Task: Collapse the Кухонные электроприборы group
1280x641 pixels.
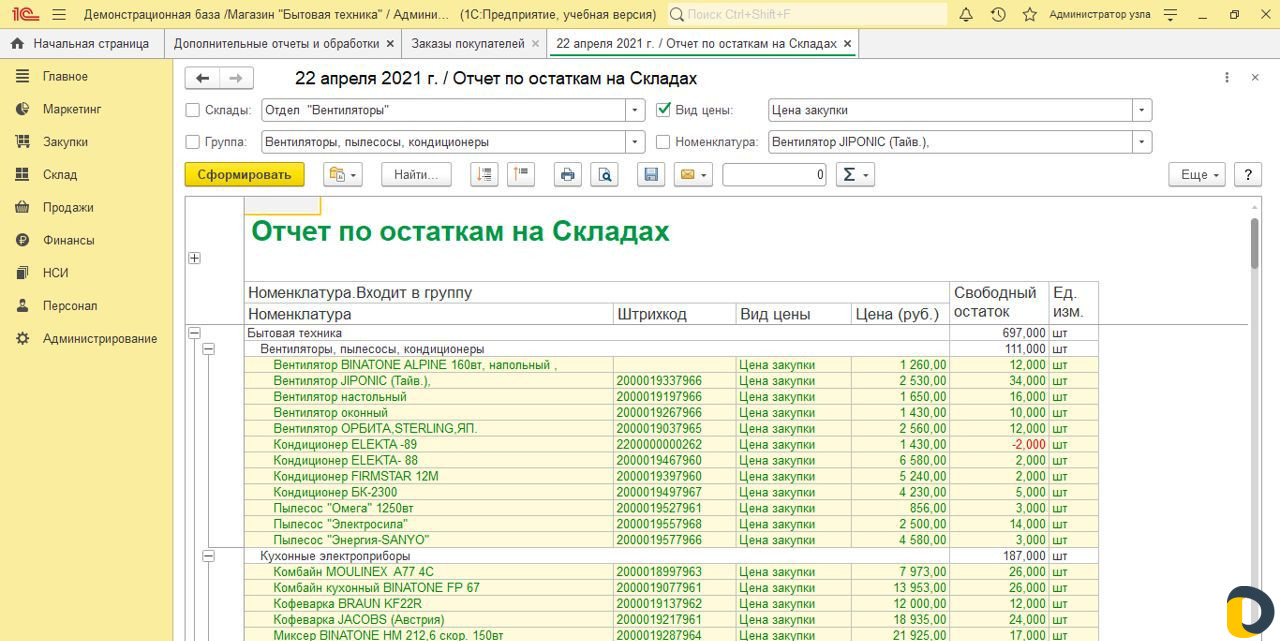Action: click(x=208, y=556)
